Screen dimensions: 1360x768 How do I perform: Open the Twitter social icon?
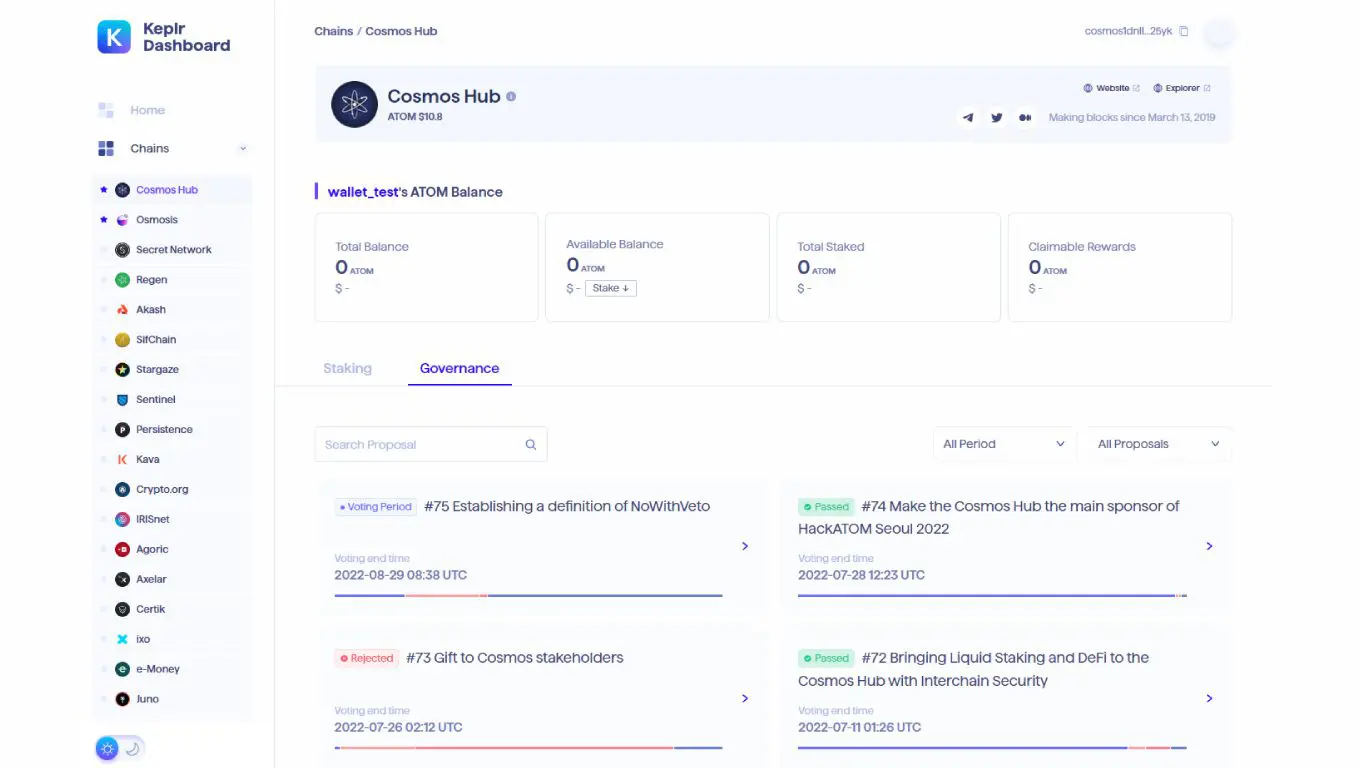(x=997, y=117)
